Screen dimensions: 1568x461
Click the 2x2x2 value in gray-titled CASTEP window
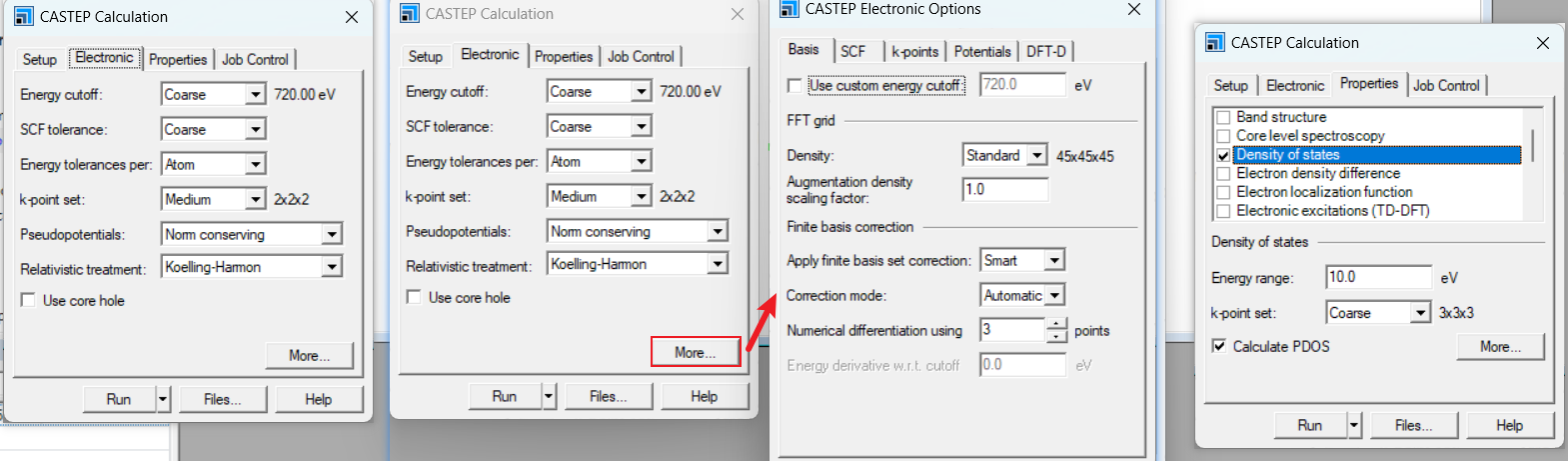click(x=677, y=197)
